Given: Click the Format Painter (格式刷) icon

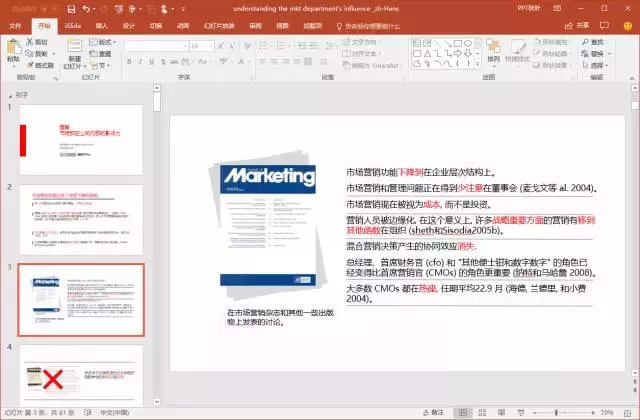Looking at the screenshot, I should coord(29,65).
